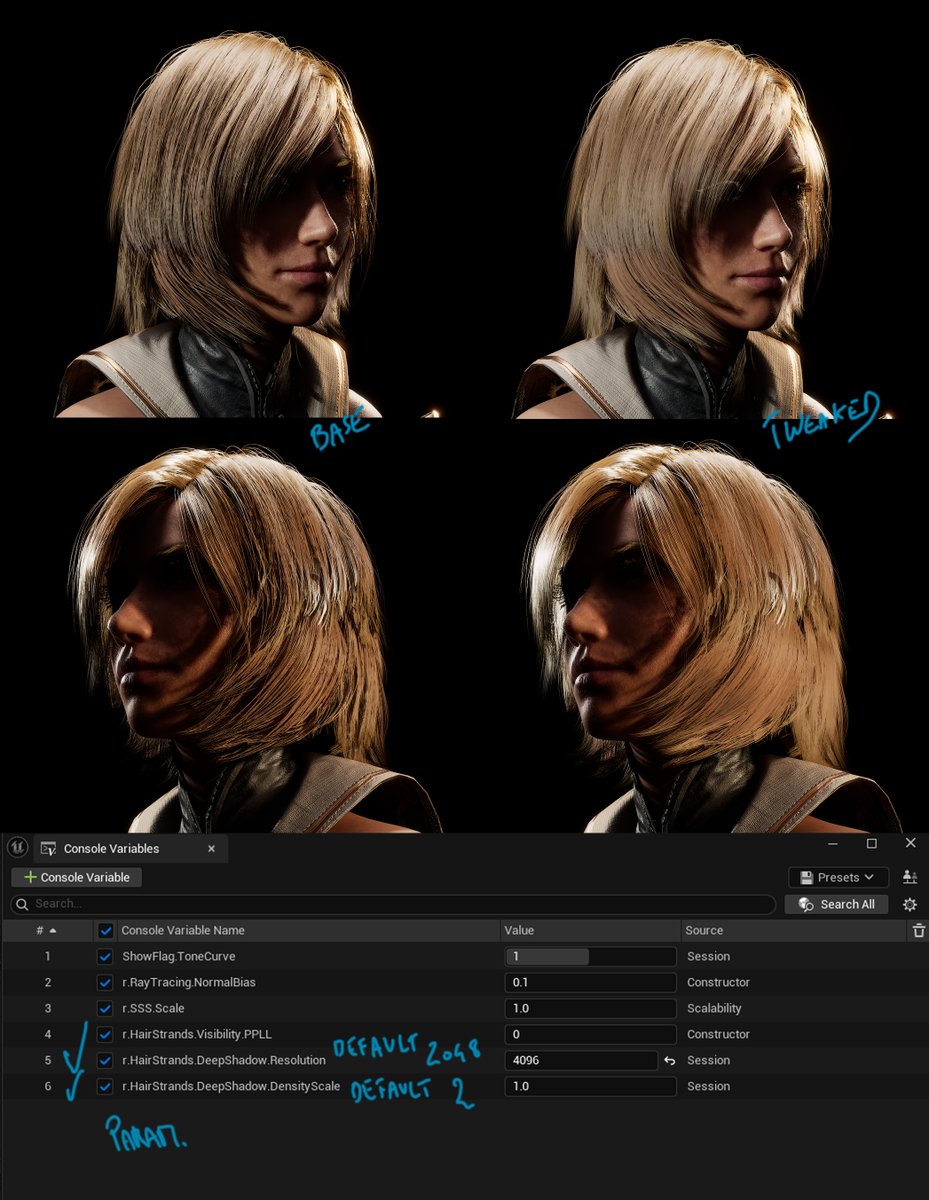Add a new Console Variable

tap(75, 877)
